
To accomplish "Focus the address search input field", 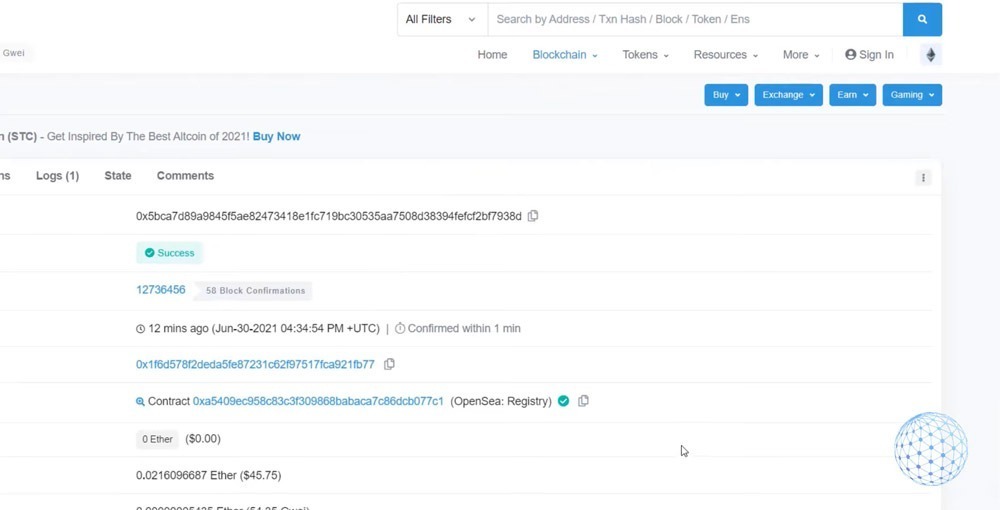I will (x=694, y=19).
